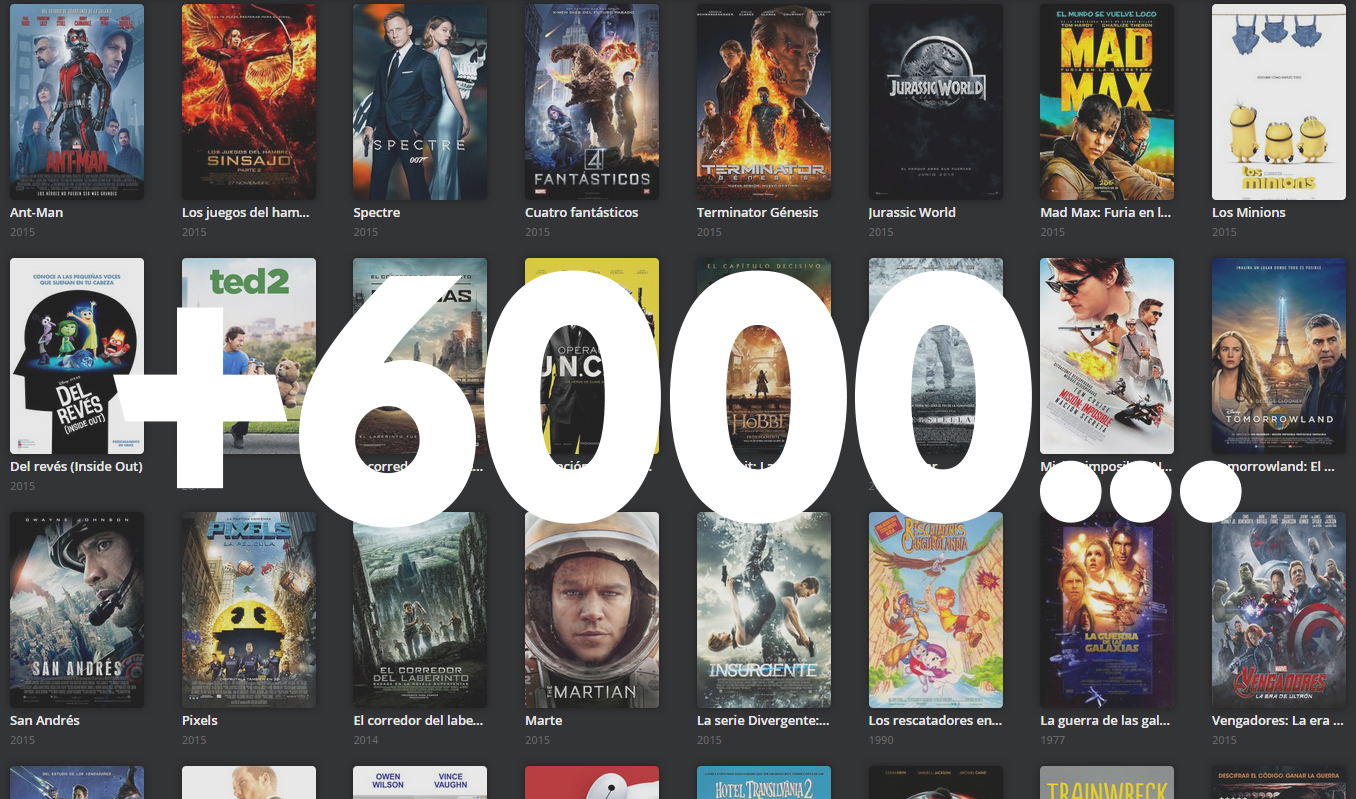Open the Vengadores Era de Ultrón poster
The image size is (1356, 799).
1279,610
